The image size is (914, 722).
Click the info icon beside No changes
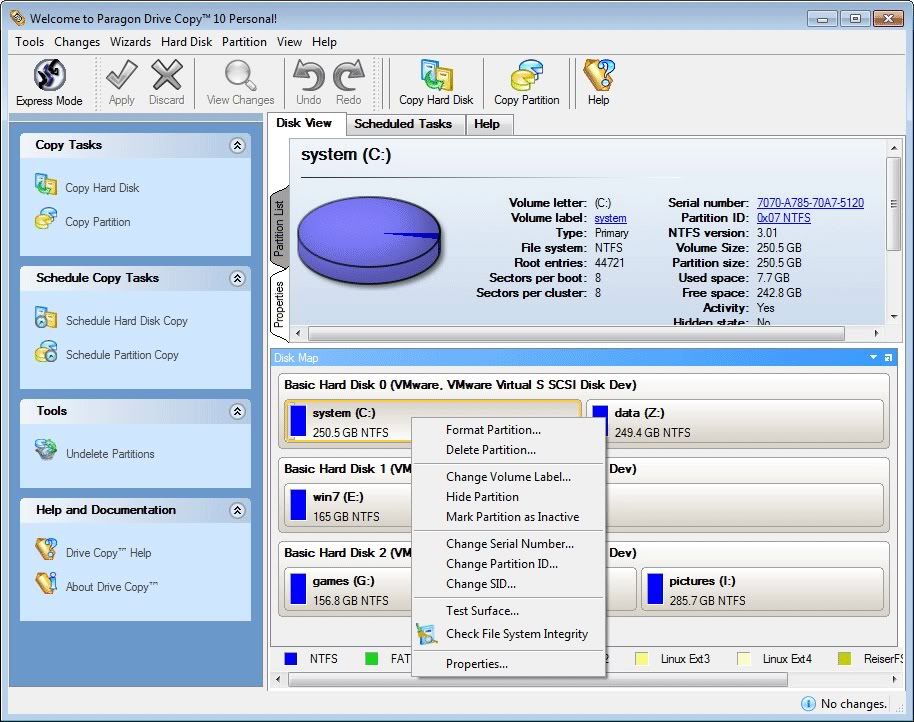click(808, 703)
